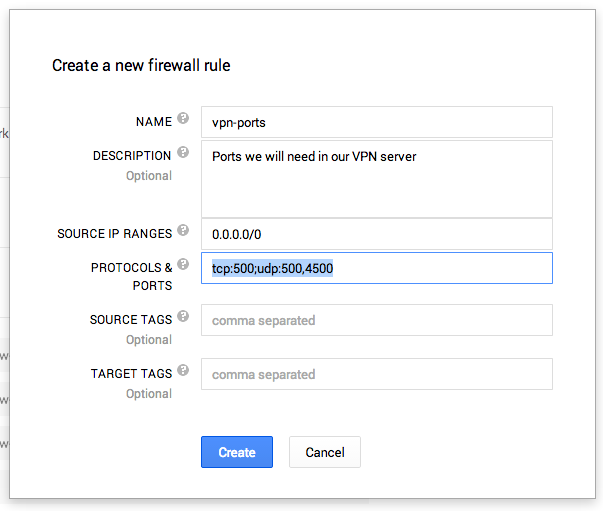Click the DESCRIPTION label text

coord(132,156)
